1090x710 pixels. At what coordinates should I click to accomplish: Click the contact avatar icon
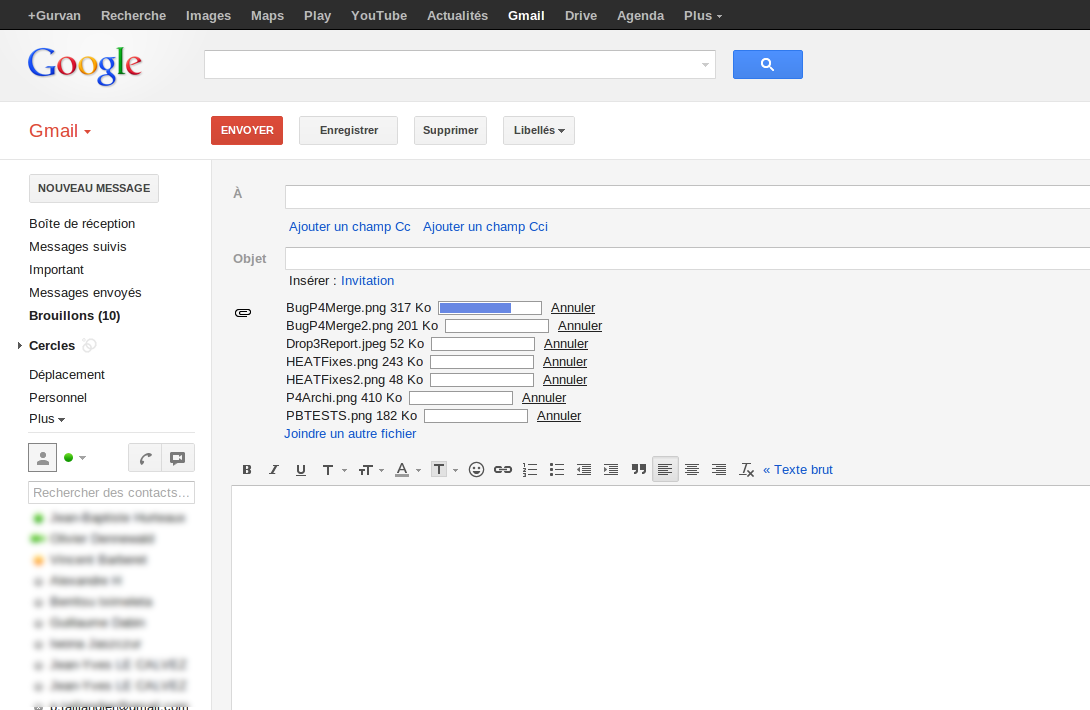(x=42, y=458)
